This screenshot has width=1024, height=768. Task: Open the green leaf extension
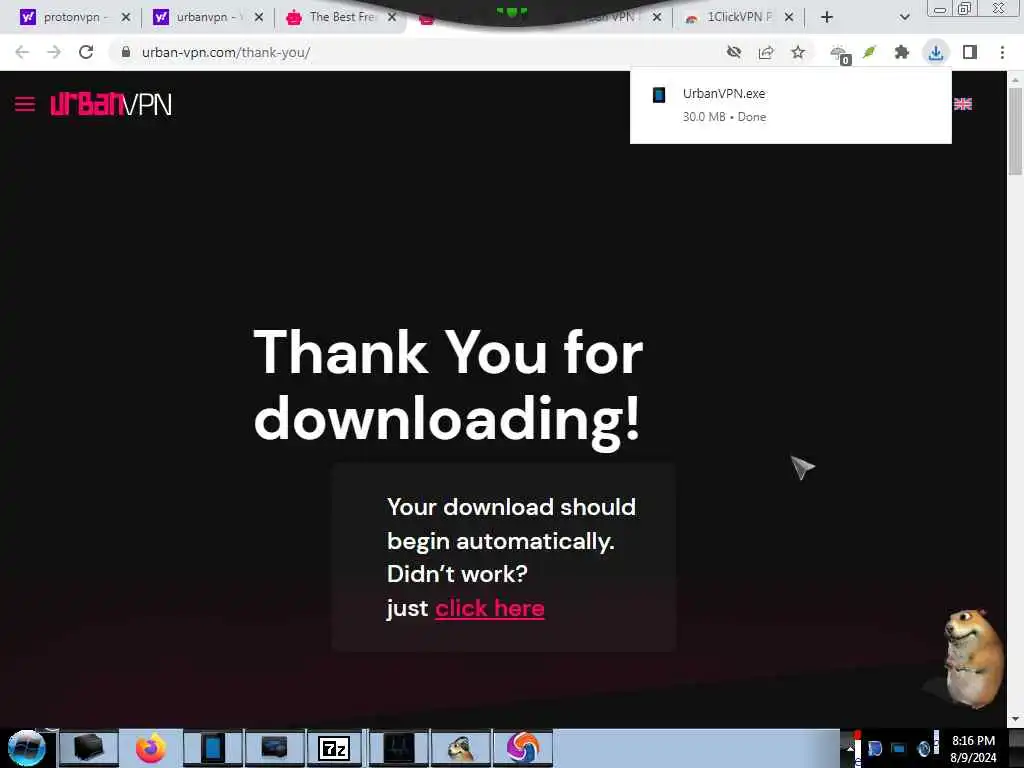[x=869, y=52]
